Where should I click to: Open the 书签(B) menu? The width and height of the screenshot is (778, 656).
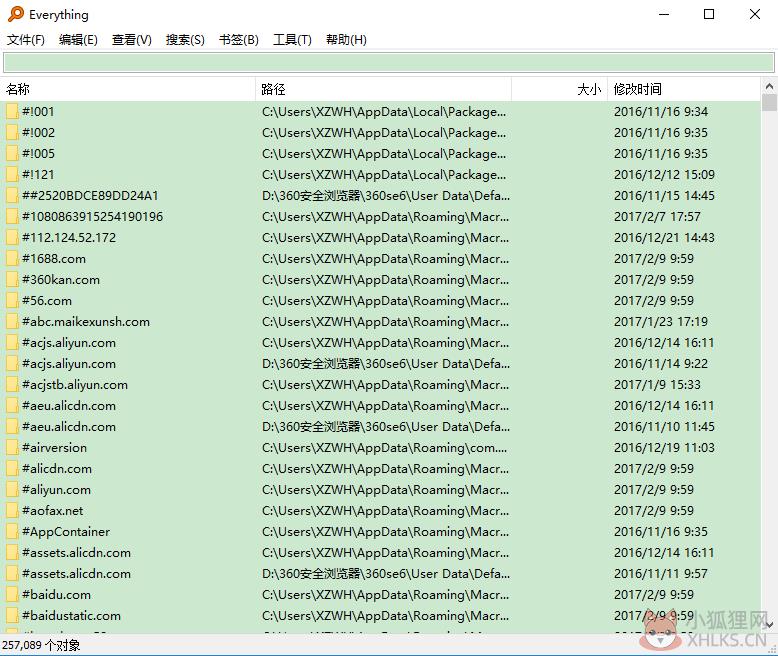pyautogui.click(x=239, y=40)
